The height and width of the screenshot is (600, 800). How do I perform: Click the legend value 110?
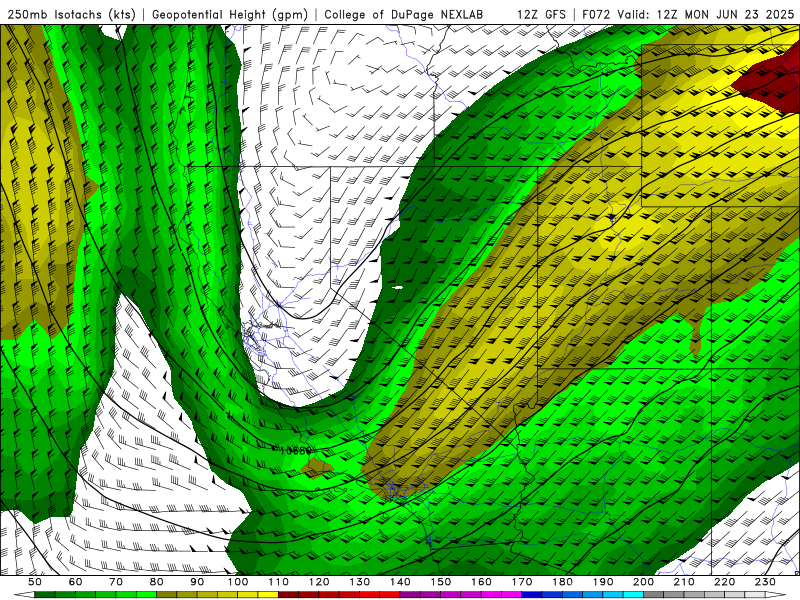click(278, 582)
